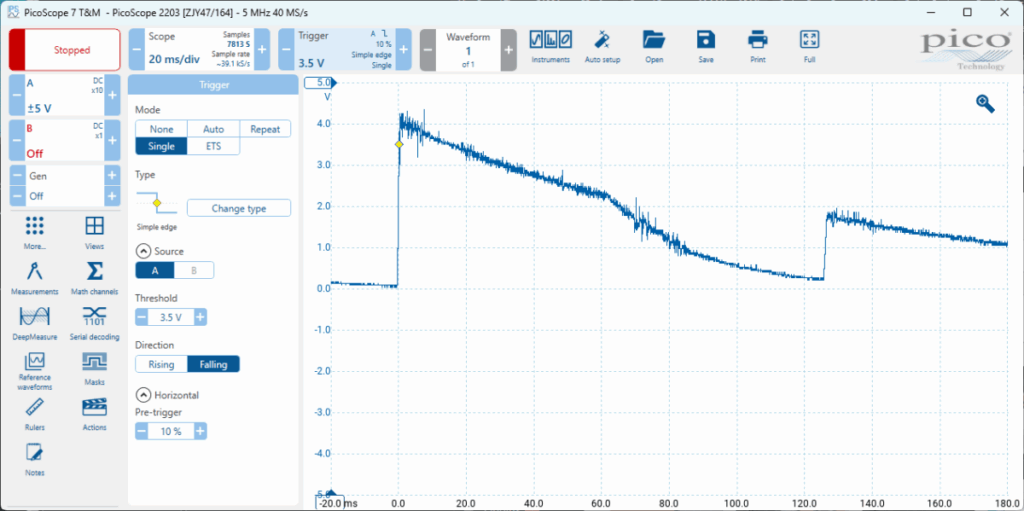Open the Instruments panel icon
The height and width of the screenshot is (511, 1024).
pyautogui.click(x=550, y=40)
